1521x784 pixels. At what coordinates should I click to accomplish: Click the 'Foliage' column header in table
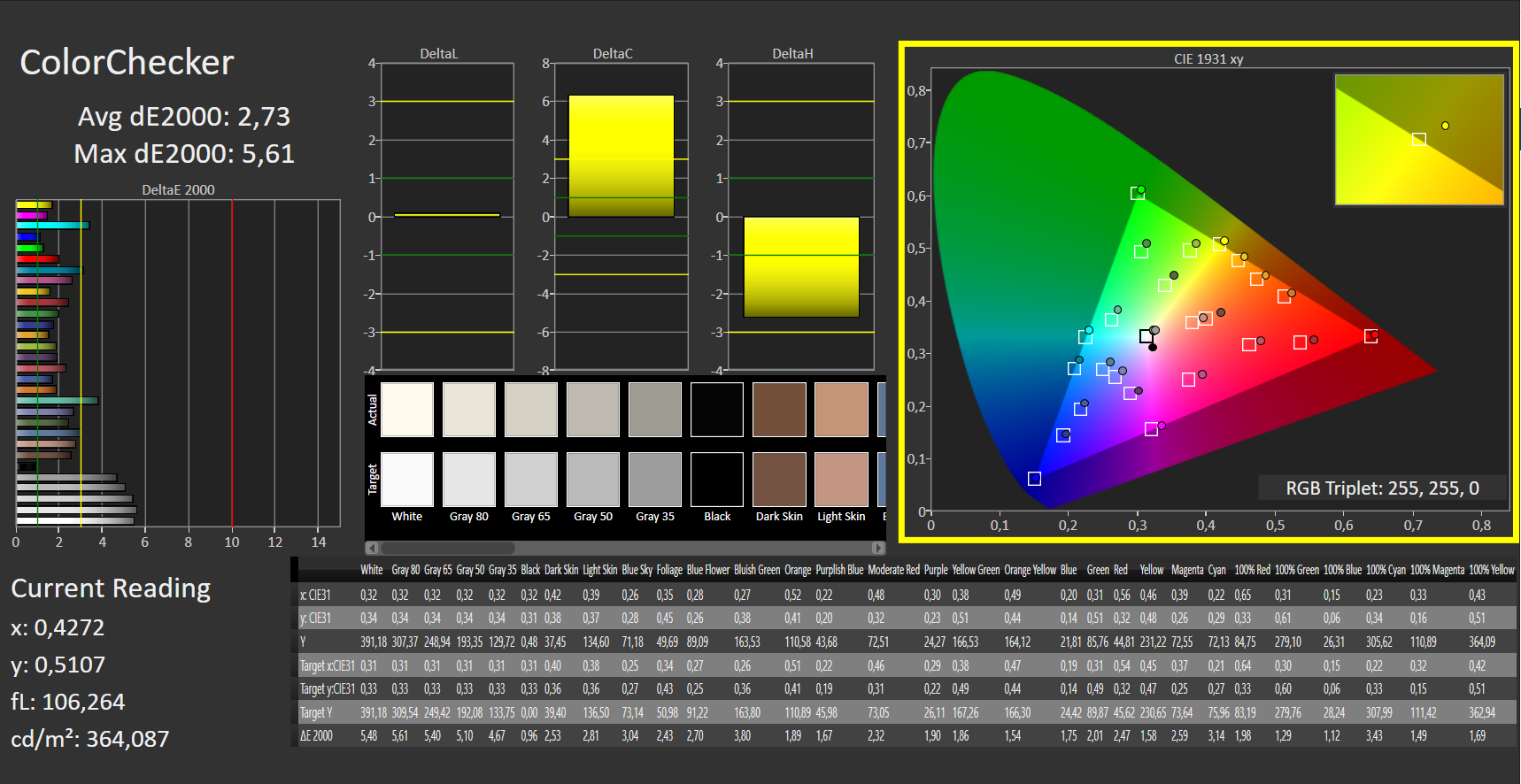pos(669,570)
